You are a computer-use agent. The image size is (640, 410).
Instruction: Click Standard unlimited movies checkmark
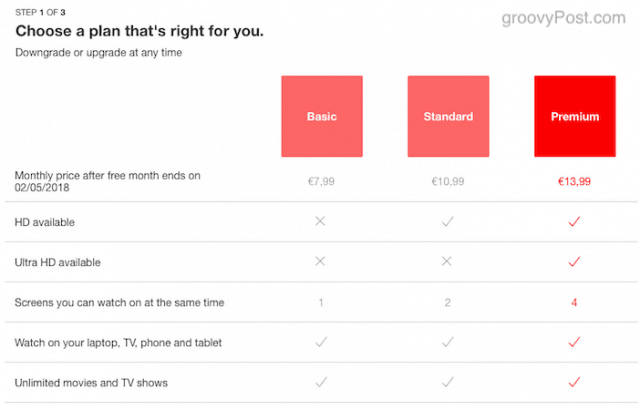[x=448, y=382]
